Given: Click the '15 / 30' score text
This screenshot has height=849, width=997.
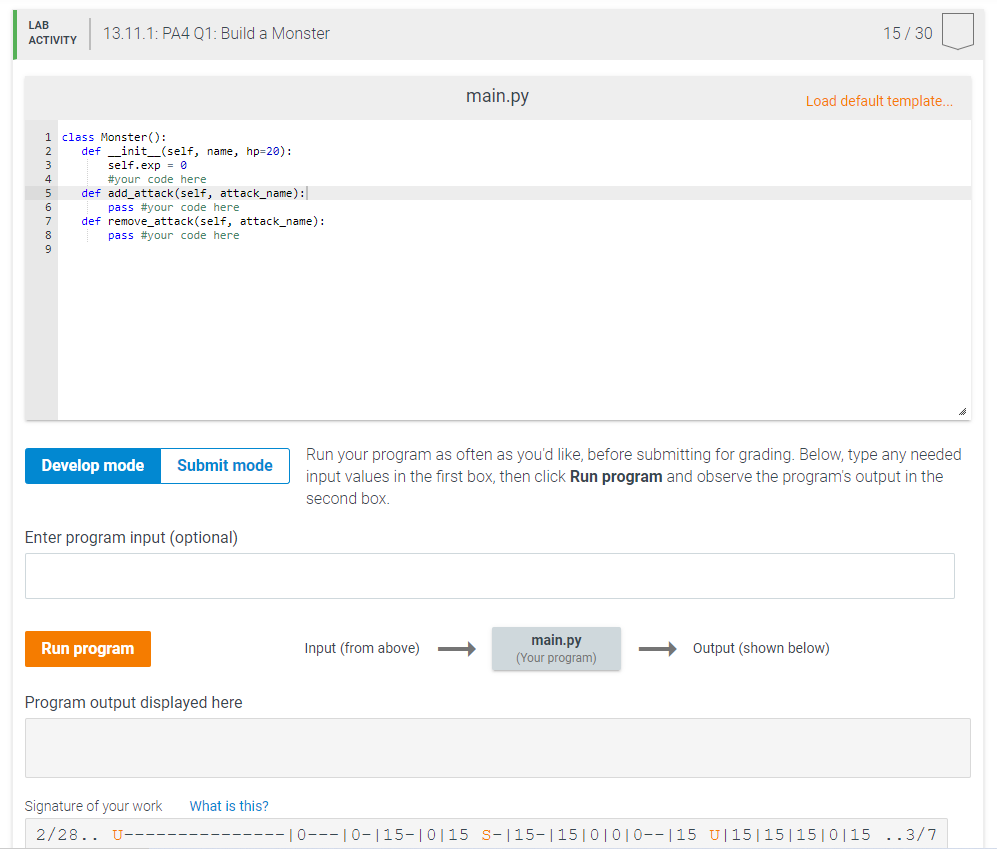Looking at the screenshot, I should pos(907,33).
